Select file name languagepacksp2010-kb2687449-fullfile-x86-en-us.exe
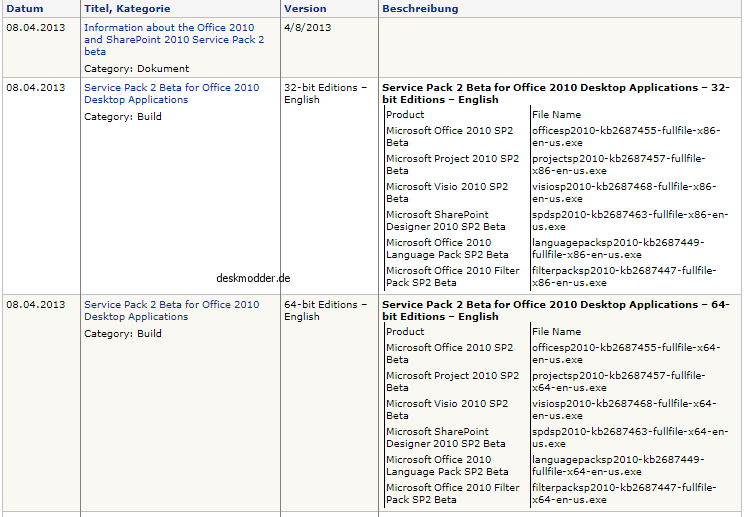 point(618,249)
